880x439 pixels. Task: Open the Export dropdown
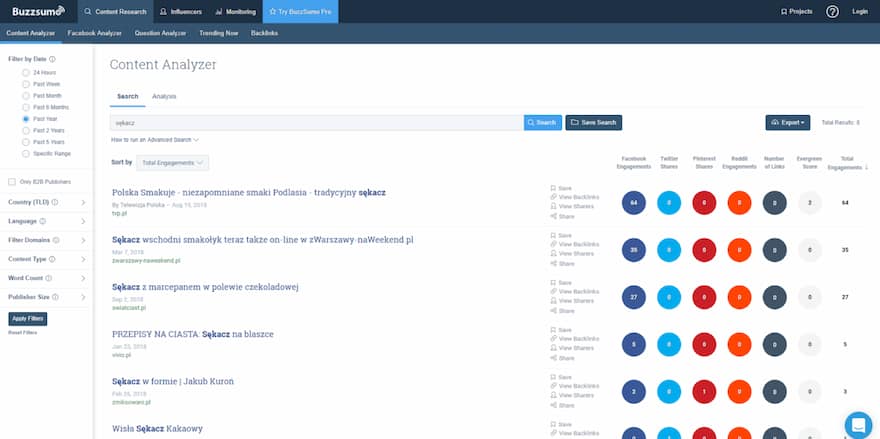(787, 122)
